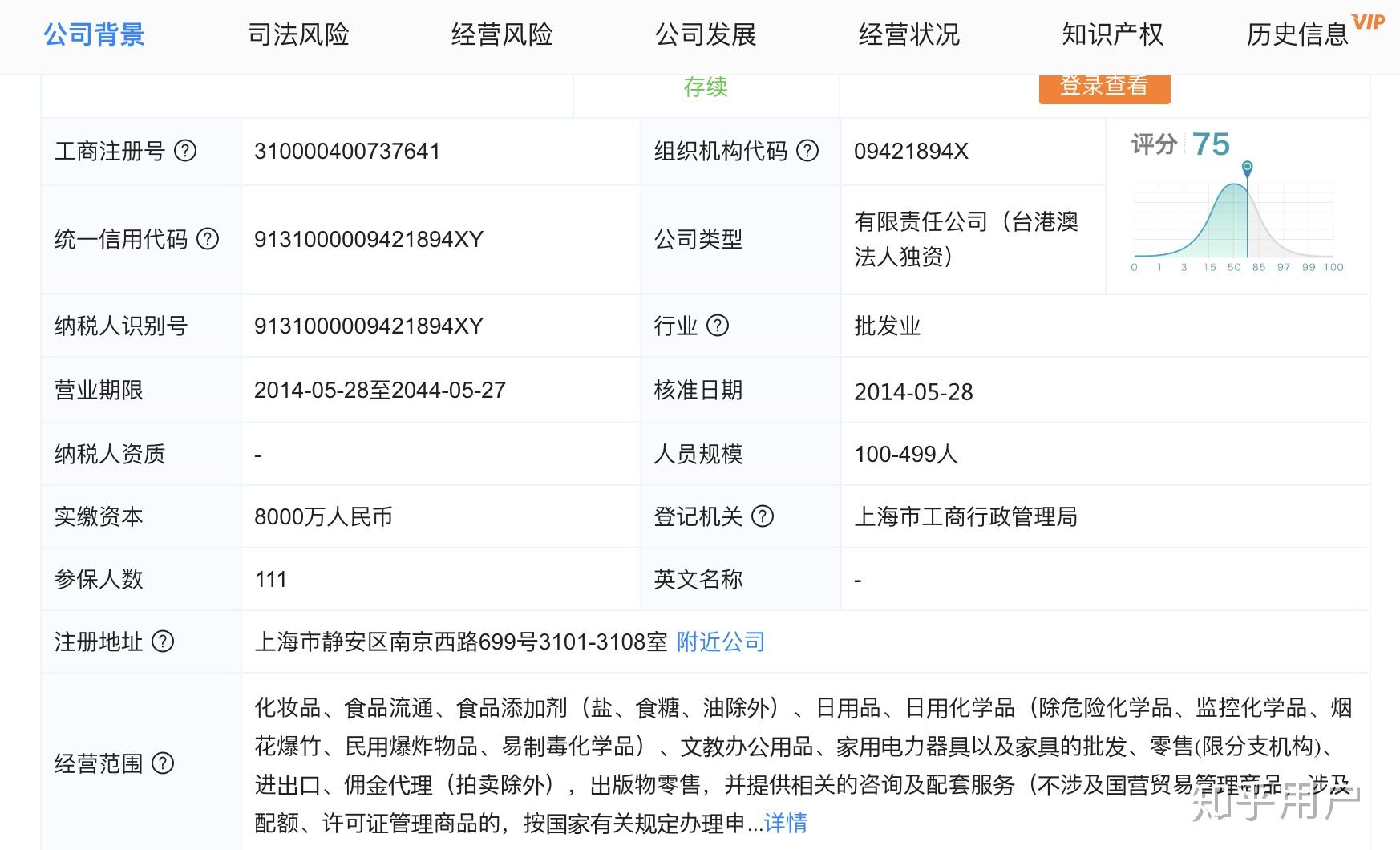The image size is (1400, 850).
Task: Select 统一信用代码 value 9131000009421894XY
Action: coord(369,239)
